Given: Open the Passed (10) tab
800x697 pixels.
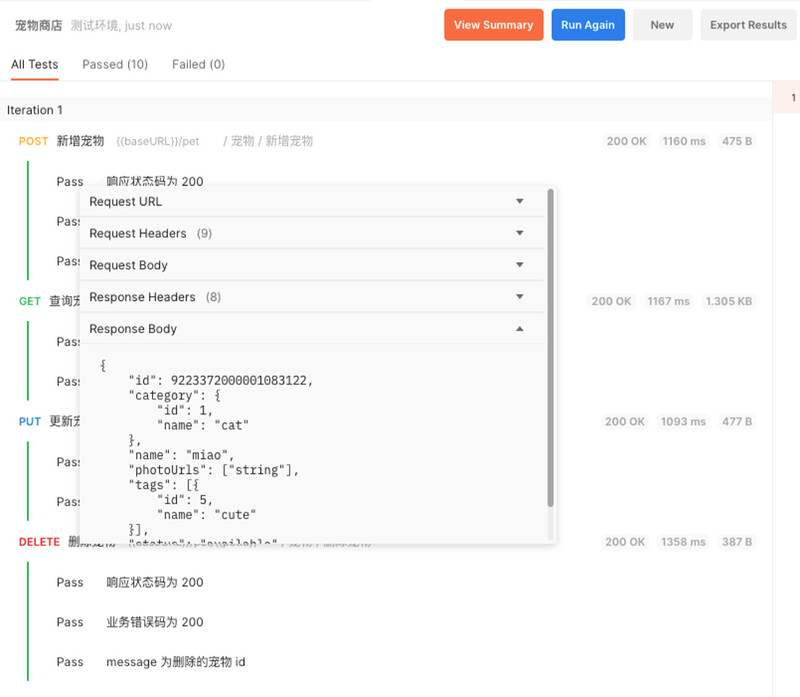Looking at the screenshot, I should [115, 64].
